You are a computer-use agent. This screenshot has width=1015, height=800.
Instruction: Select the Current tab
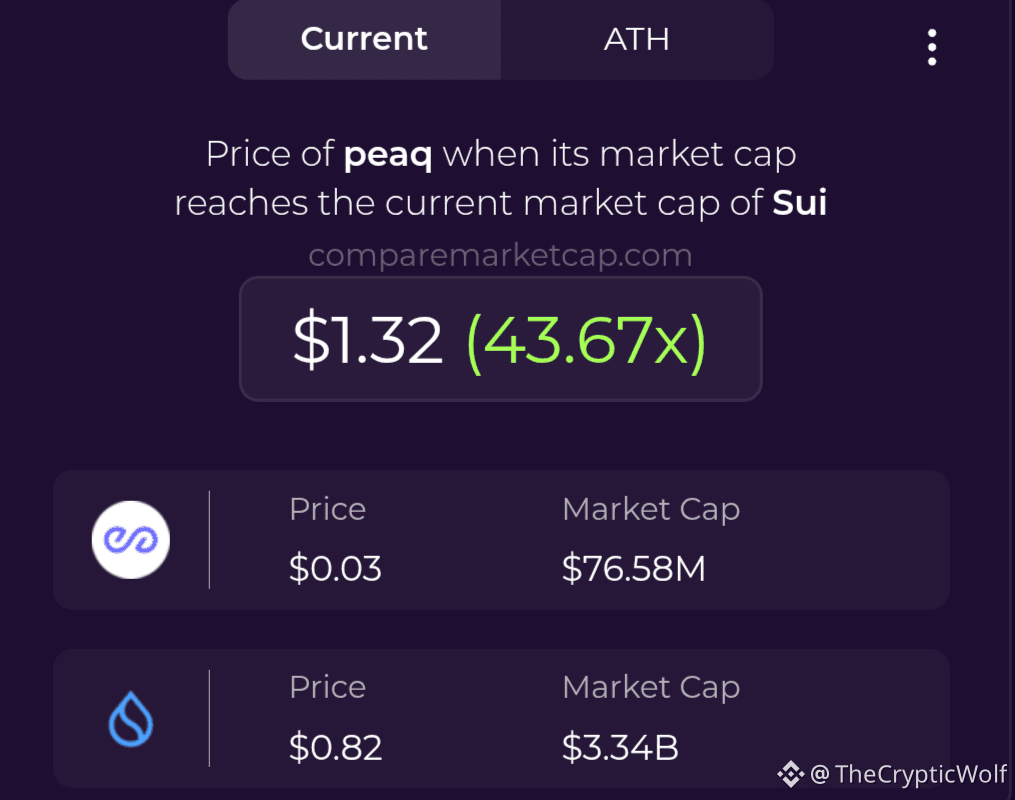pyautogui.click(x=364, y=39)
